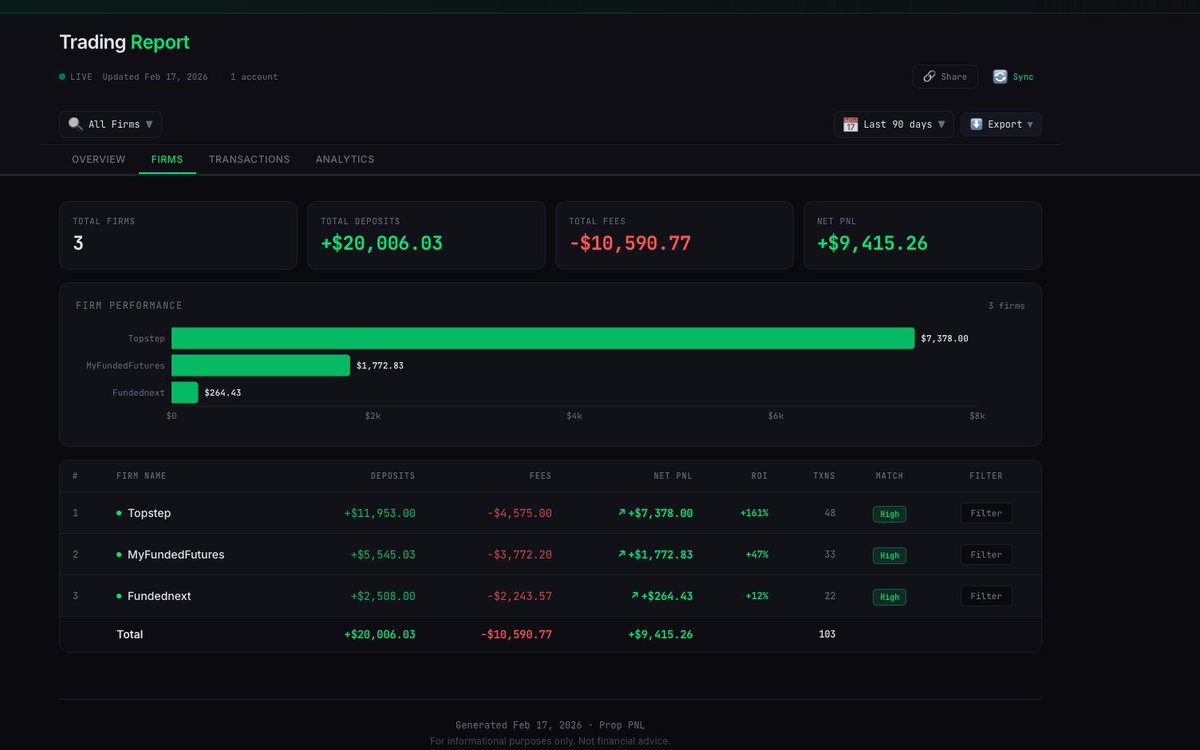
Task: Switch to the Overview tab
Action: [x=98, y=159]
